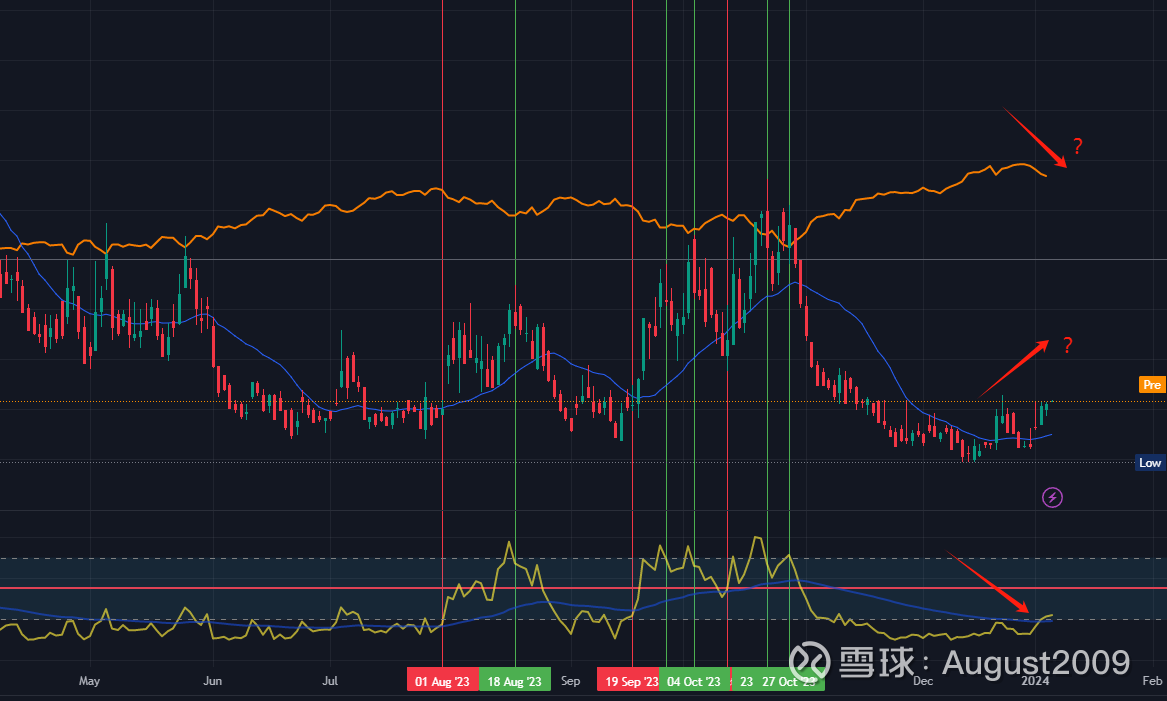This screenshot has height=701, width=1167.
Task: Select the orange Pre price label
Action: 1151,384
